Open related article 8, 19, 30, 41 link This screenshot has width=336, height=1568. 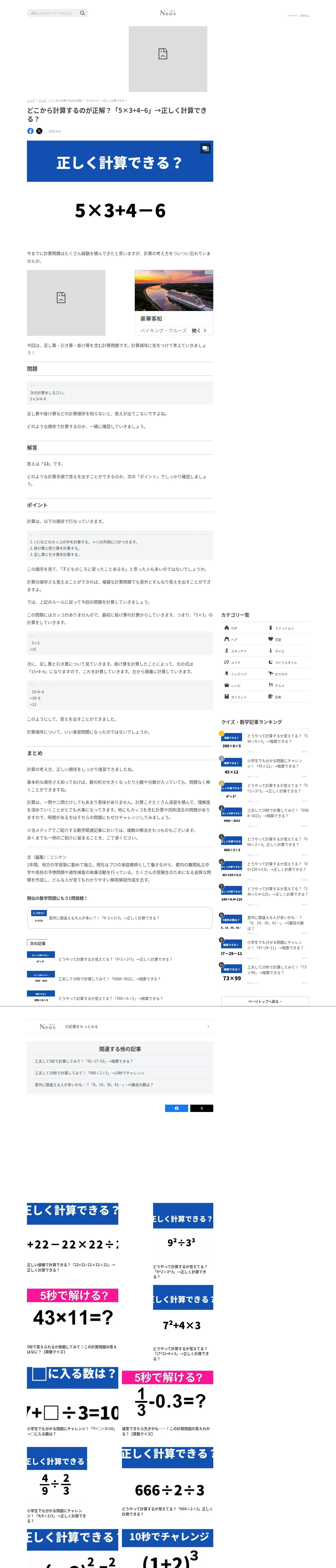[94, 1085]
